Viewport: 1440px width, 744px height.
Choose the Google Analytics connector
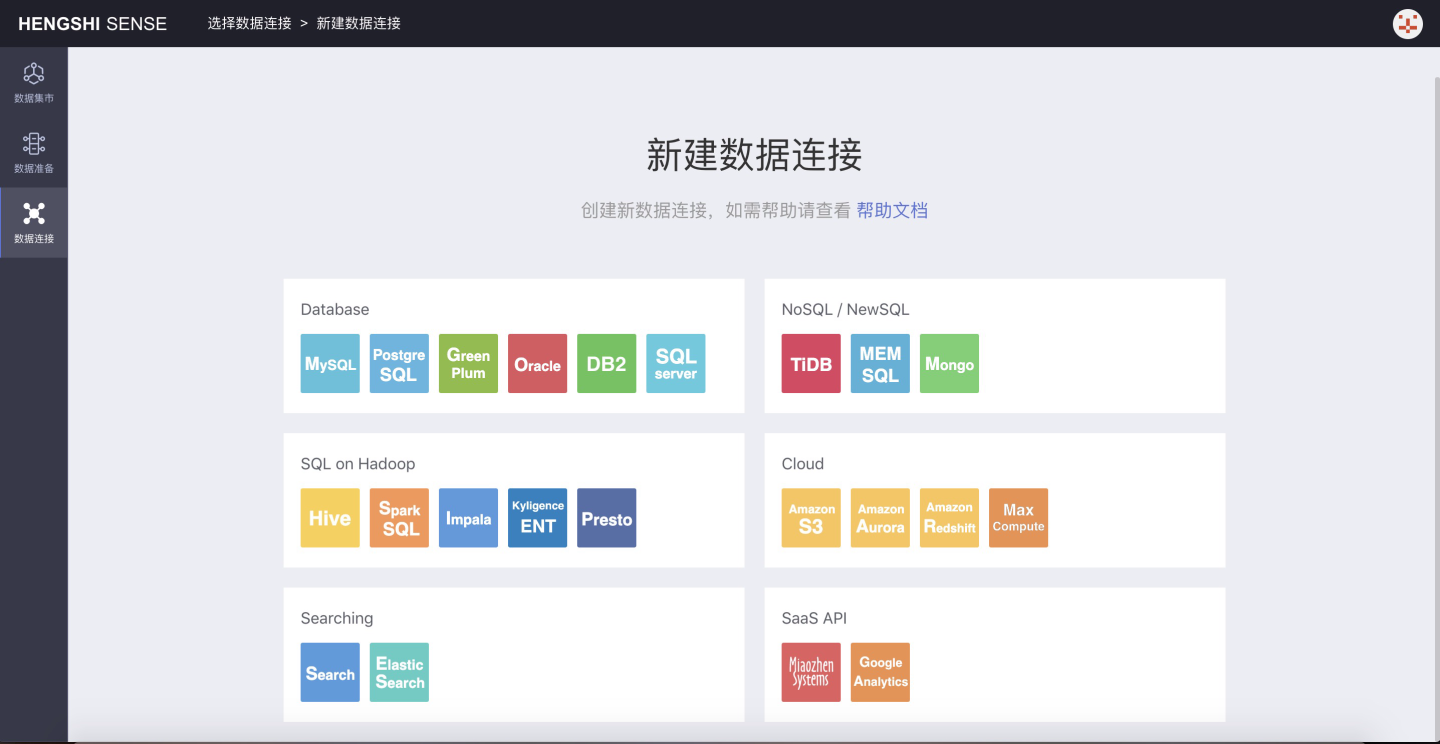(880, 672)
